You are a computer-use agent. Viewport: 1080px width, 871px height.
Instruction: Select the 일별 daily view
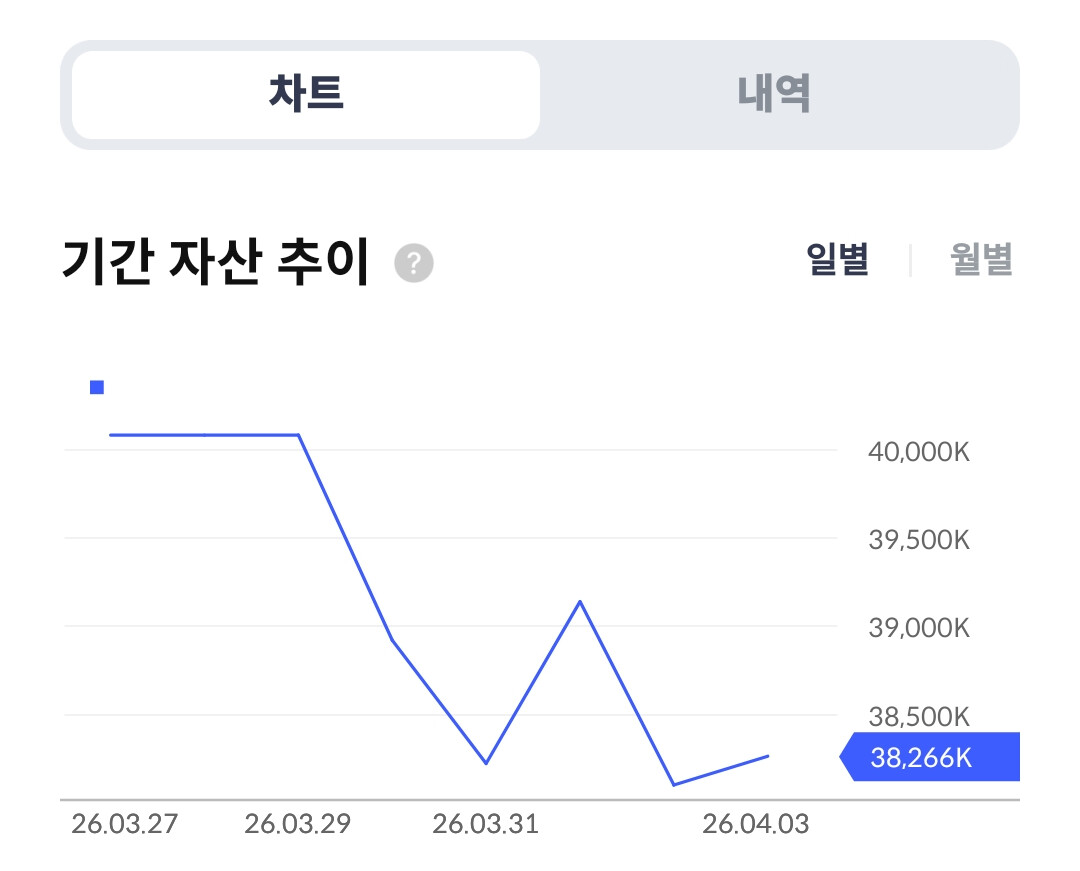(837, 260)
